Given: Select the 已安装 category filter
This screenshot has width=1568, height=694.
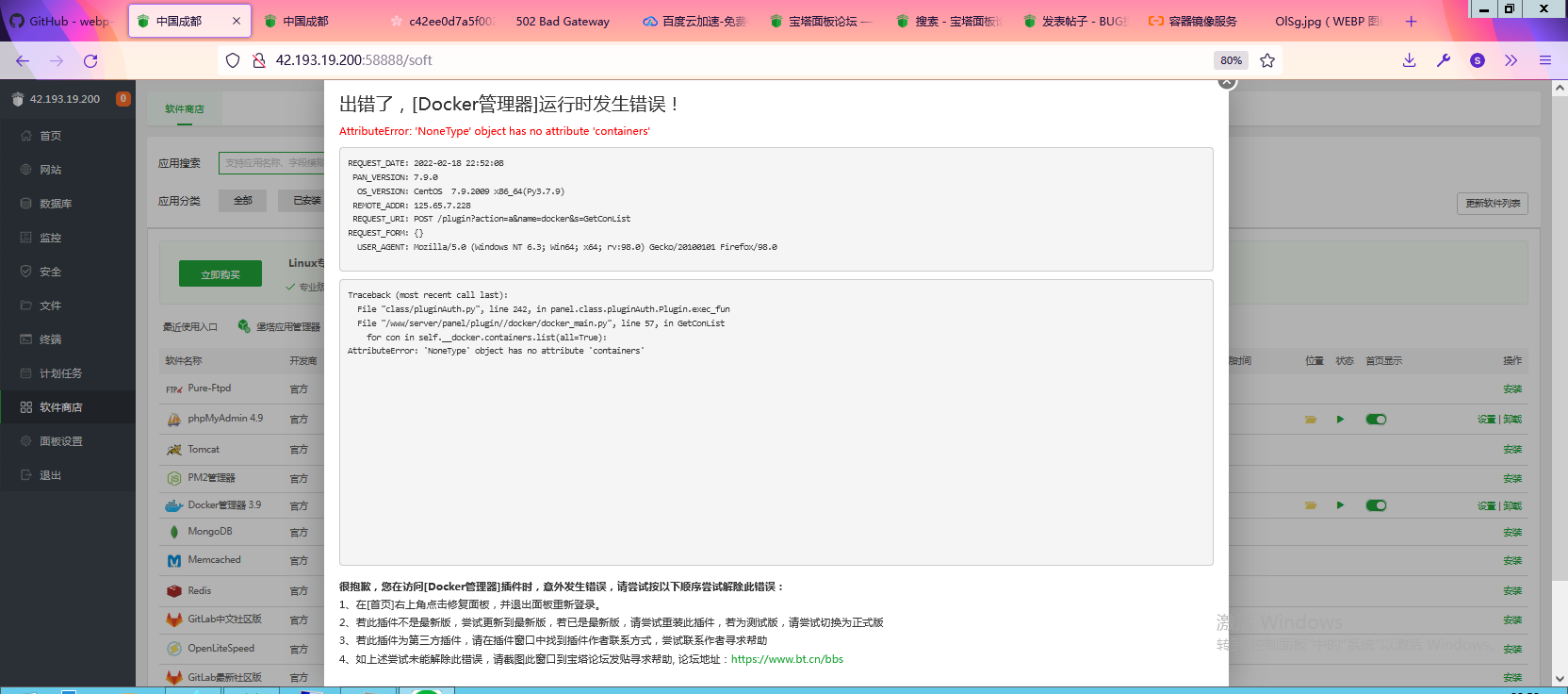Looking at the screenshot, I should (302, 201).
